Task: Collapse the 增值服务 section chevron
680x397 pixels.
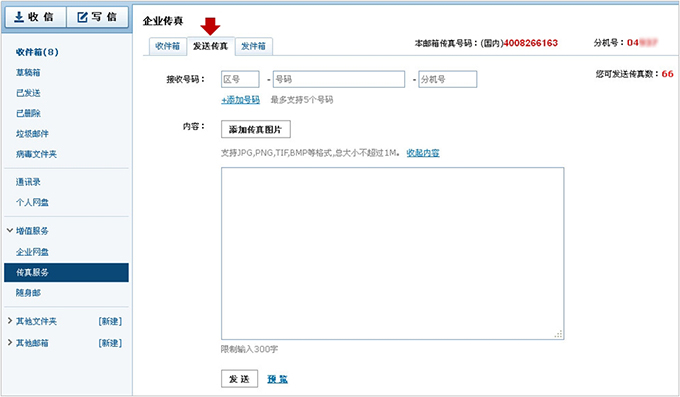Action: [10, 230]
